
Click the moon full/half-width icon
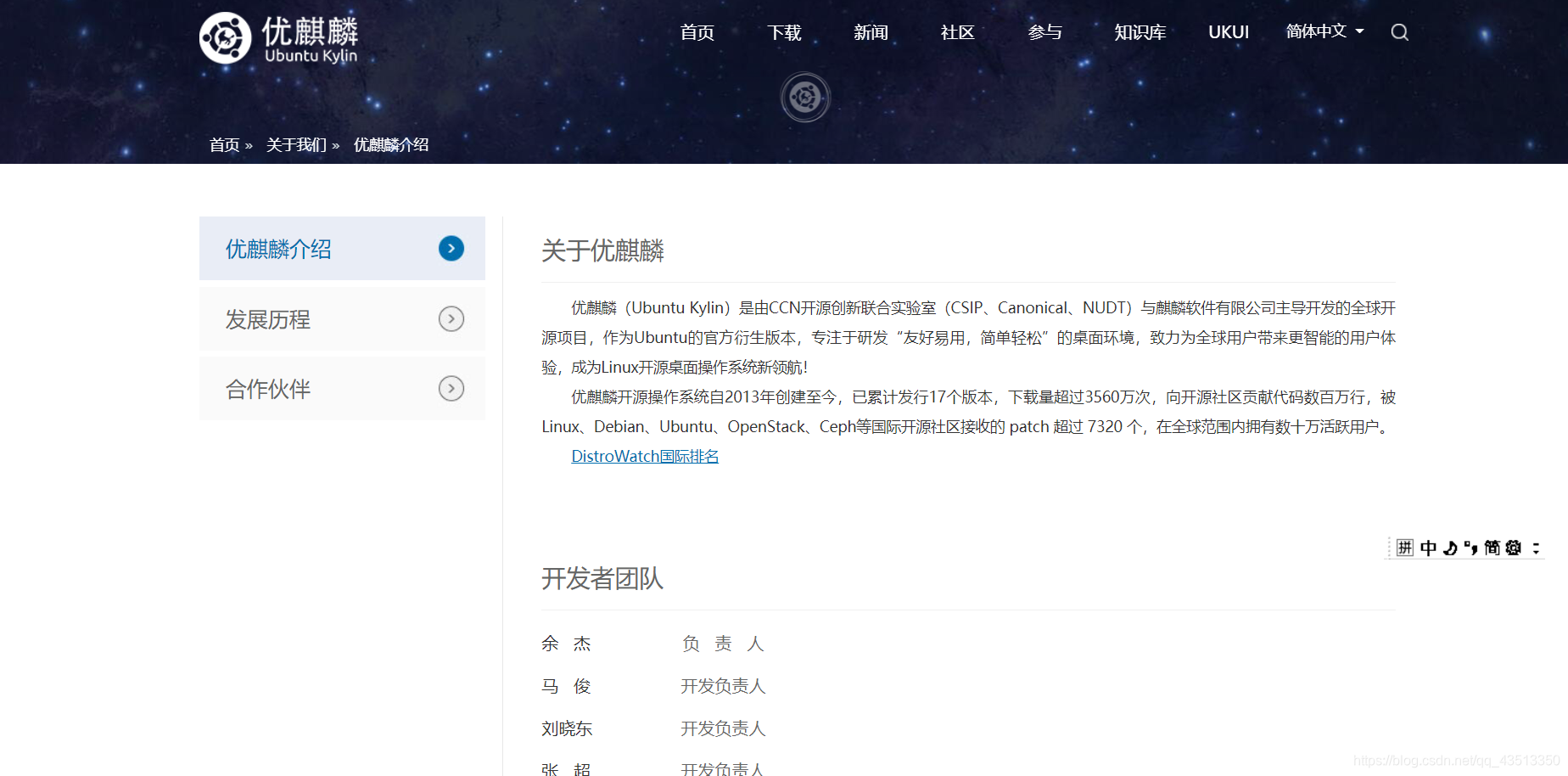point(1450,548)
